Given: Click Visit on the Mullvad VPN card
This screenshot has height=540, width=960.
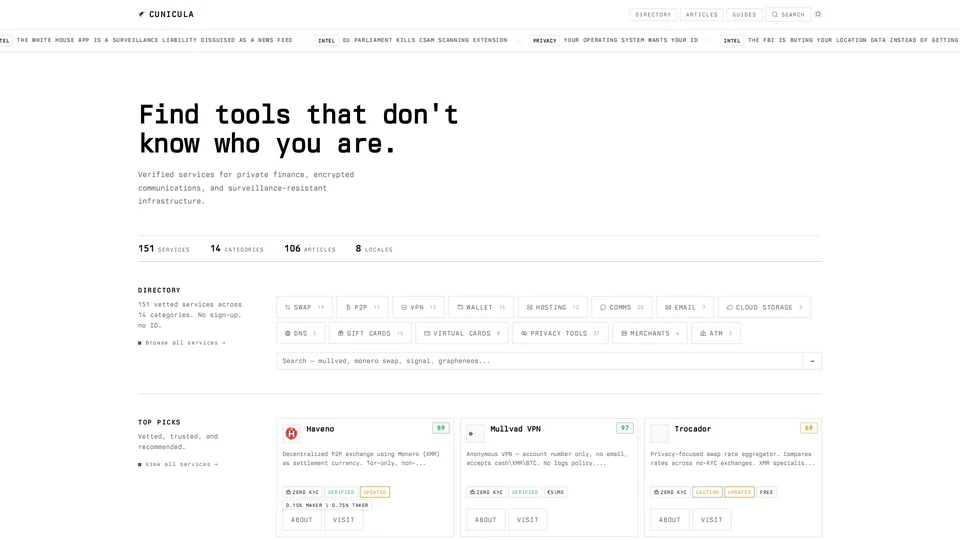Looking at the screenshot, I should pos(527,520).
